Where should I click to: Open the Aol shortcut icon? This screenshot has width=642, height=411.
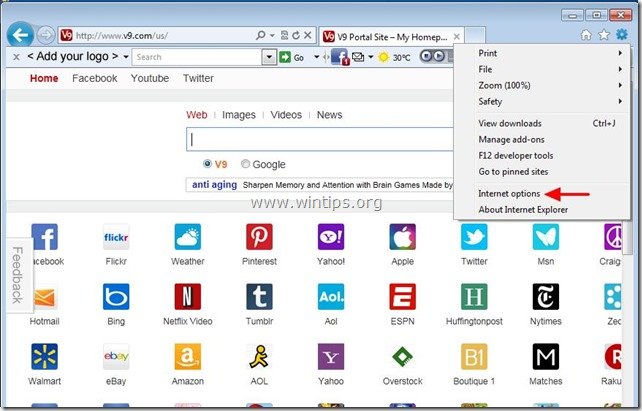[331, 297]
